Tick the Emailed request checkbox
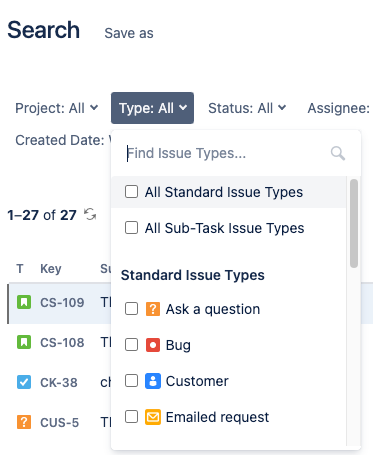 pyautogui.click(x=131, y=417)
